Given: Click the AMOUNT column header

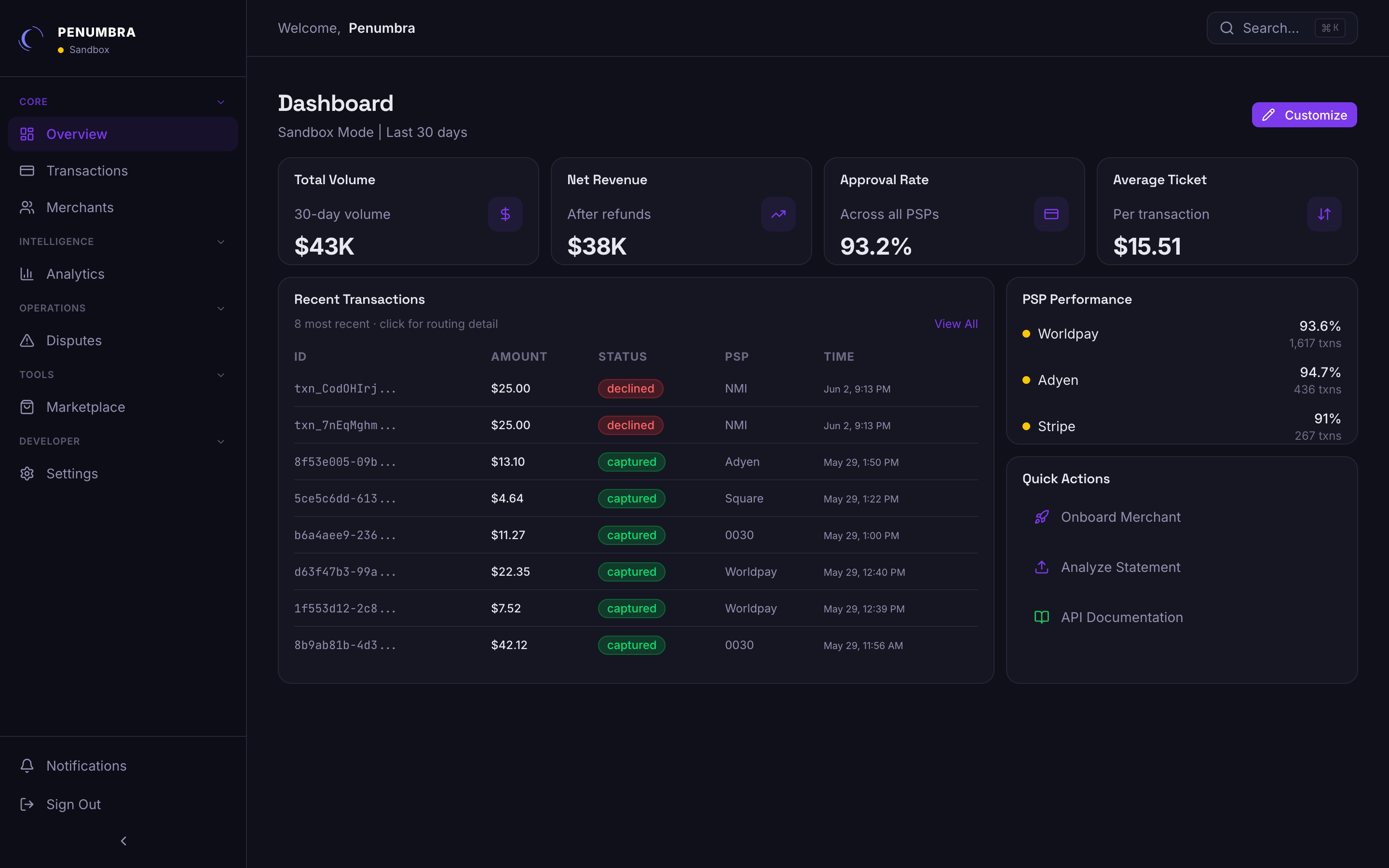Looking at the screenshot, I should click(519, 356).
